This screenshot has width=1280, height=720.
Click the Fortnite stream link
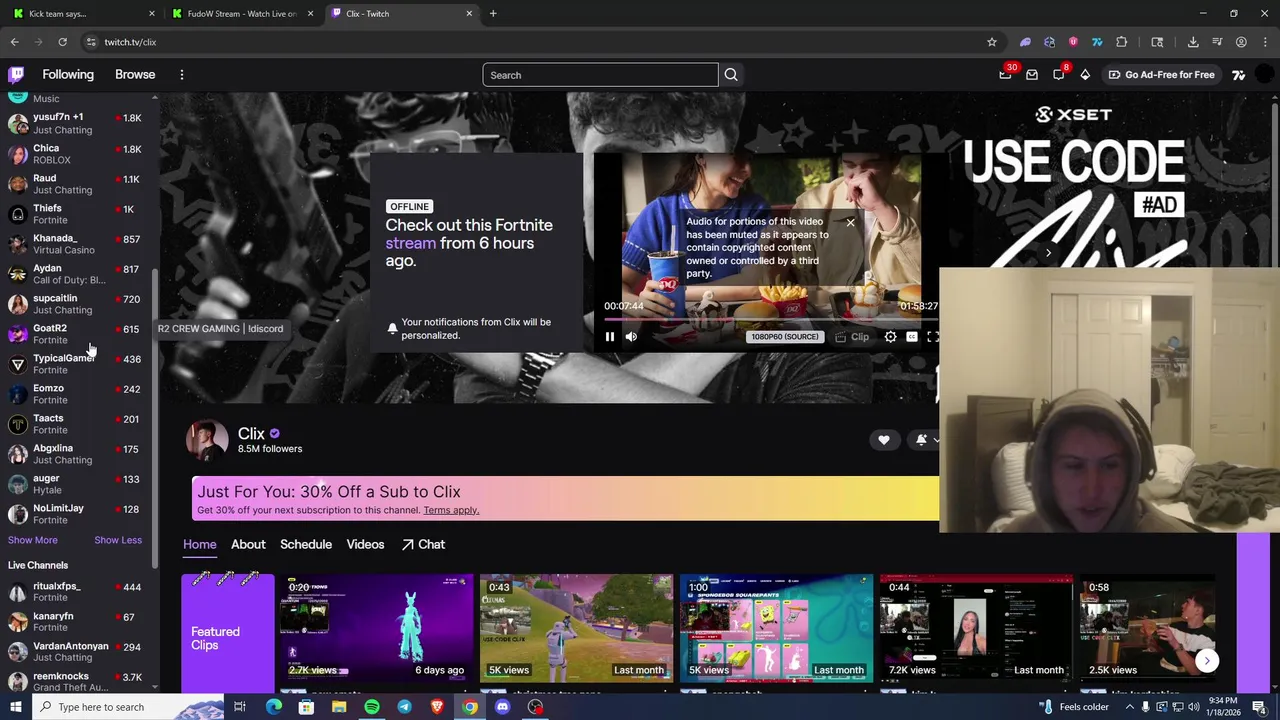[x=411, y=243]
